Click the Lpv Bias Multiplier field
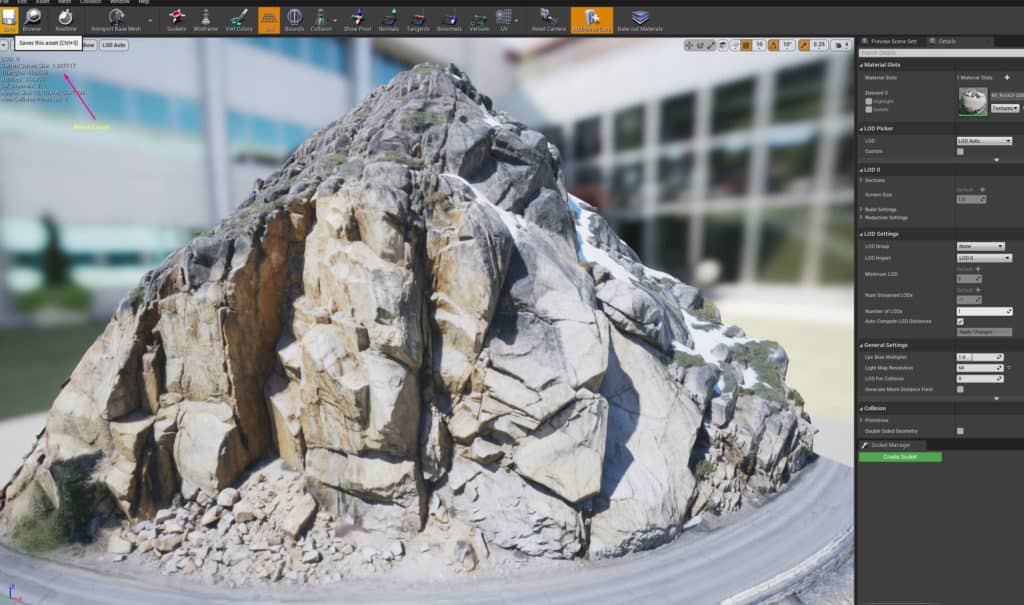Screen dimensions: 1024x605 pyautogui.click(x=980, y=357)
